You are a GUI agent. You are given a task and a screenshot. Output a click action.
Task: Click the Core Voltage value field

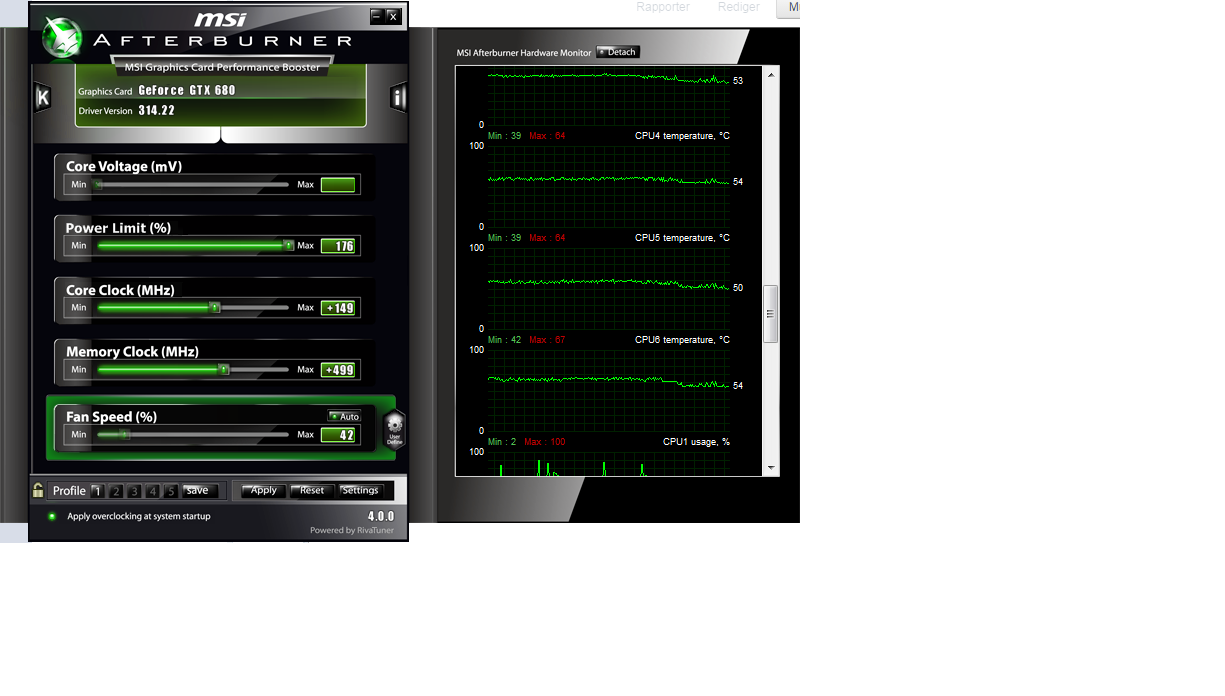point(338,185)
